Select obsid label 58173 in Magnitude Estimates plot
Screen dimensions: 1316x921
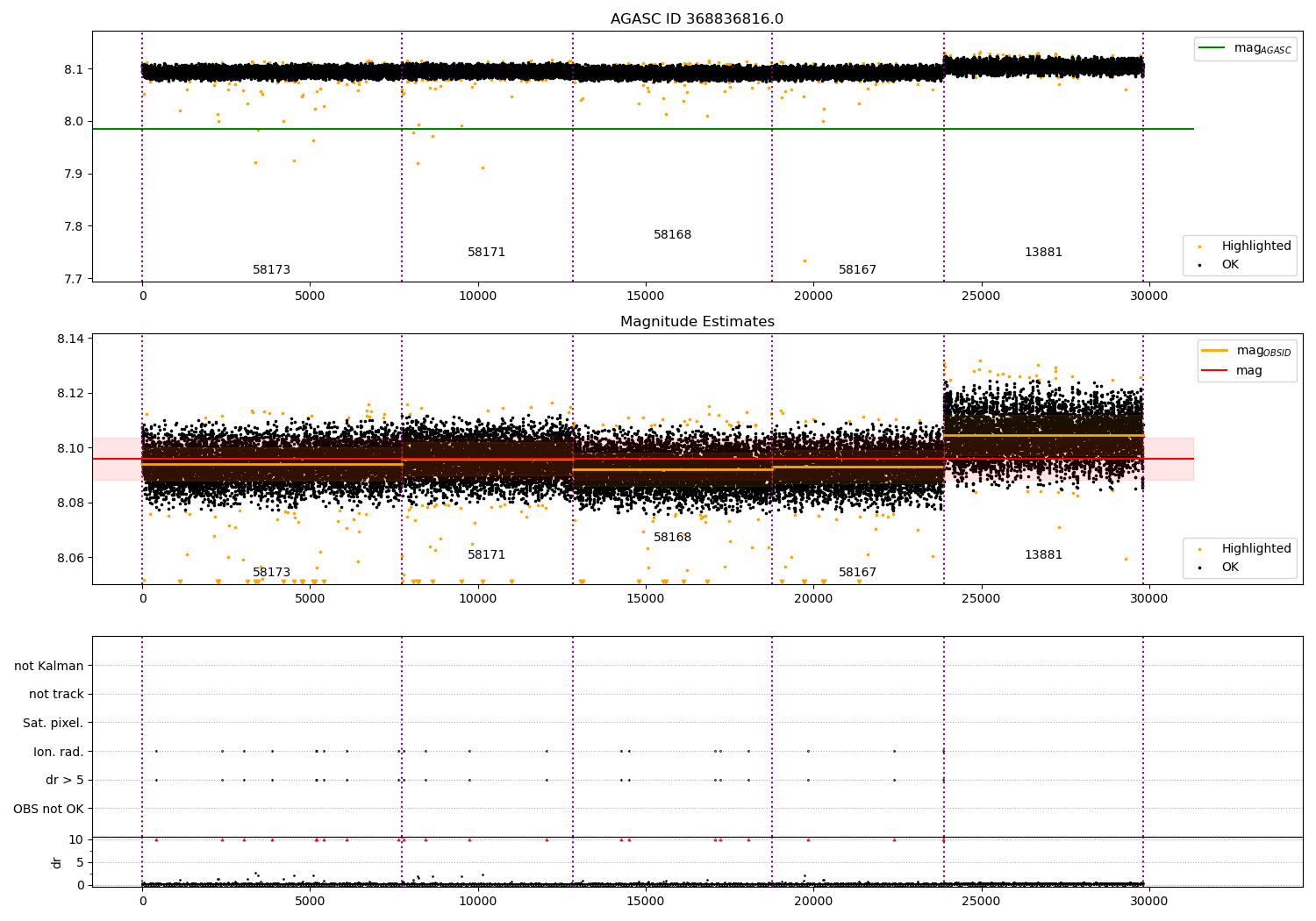click(271, 573)
